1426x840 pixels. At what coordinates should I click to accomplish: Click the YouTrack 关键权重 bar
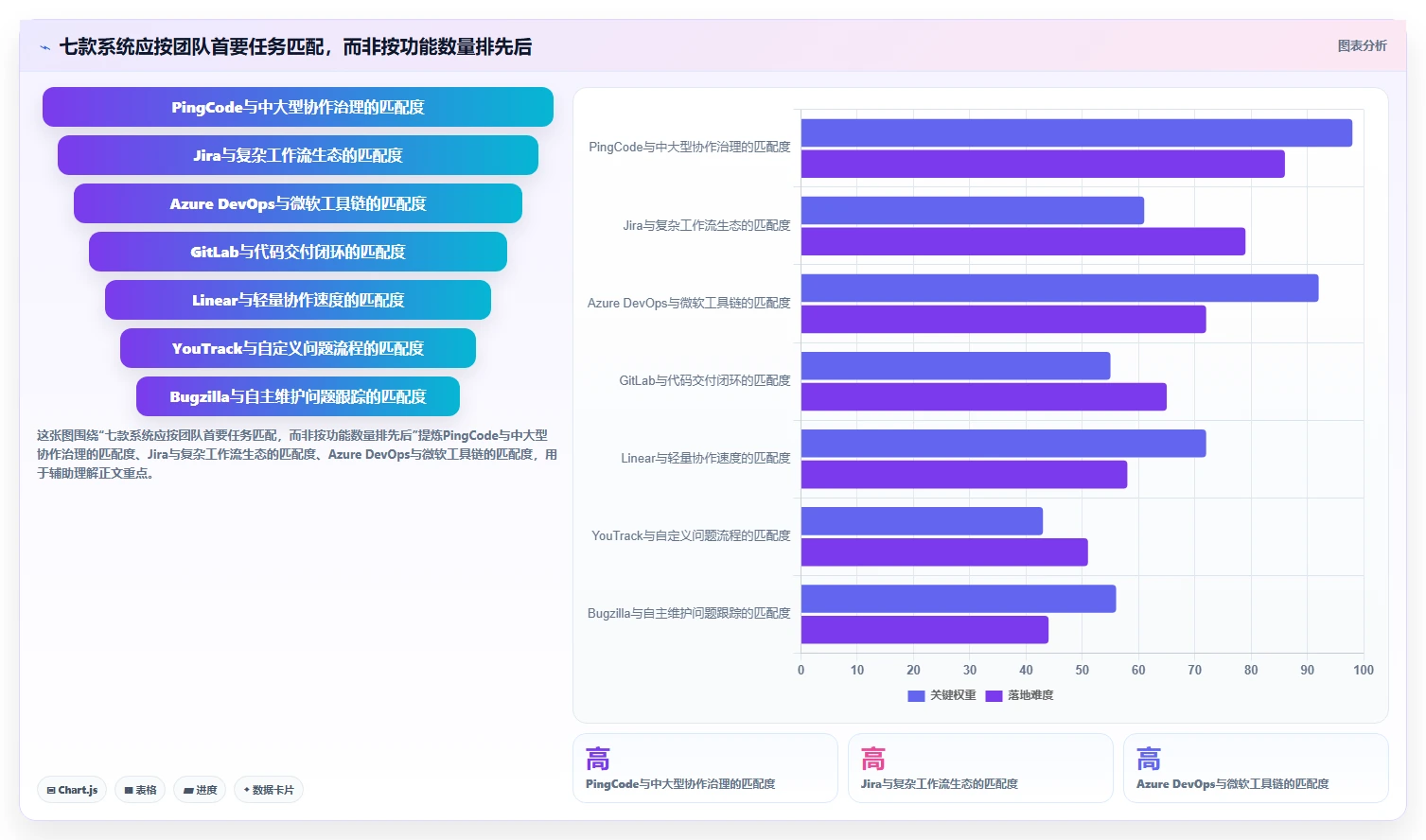[922, 520]
